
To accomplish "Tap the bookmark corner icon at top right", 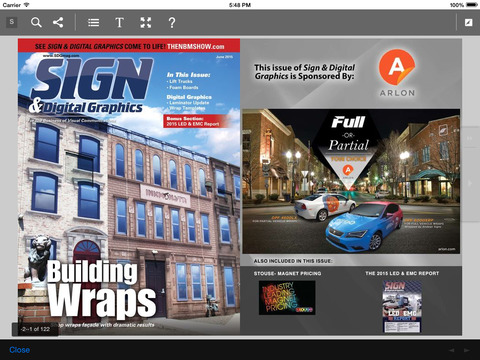I will 468,23.
